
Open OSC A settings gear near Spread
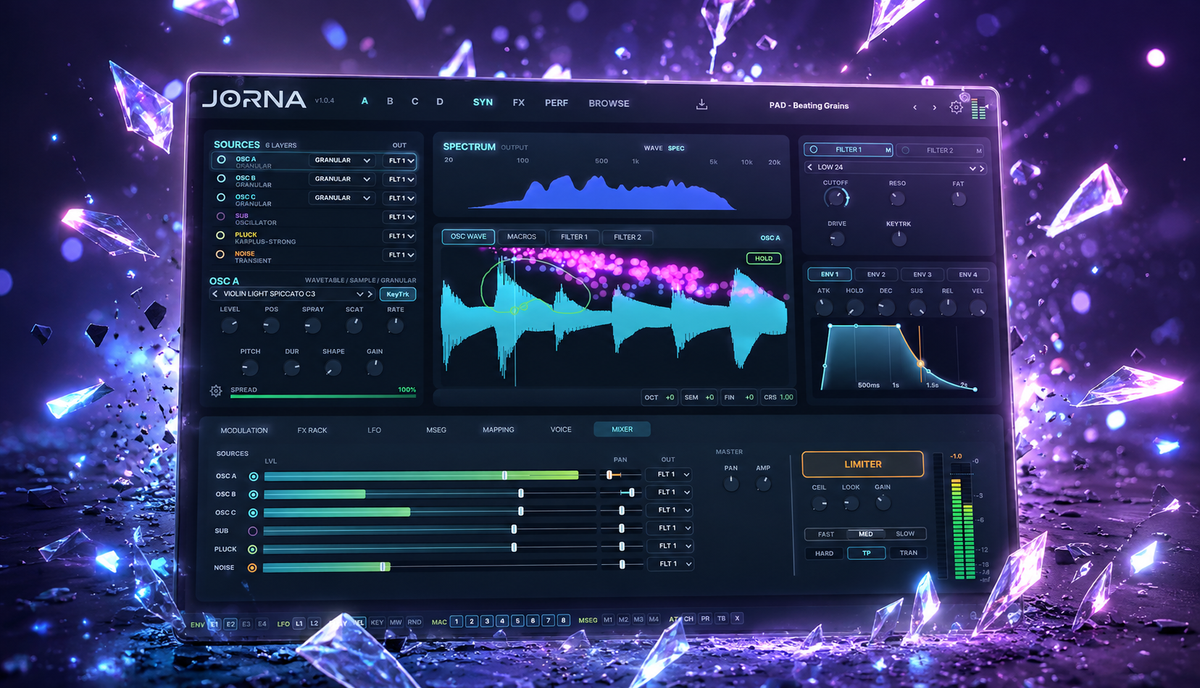click(x=216, y=391)
